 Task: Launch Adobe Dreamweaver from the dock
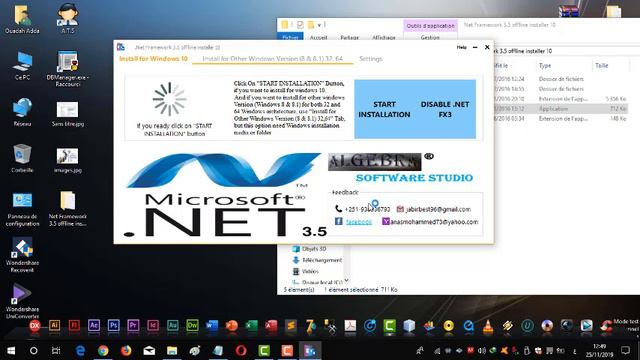point(192,325)
